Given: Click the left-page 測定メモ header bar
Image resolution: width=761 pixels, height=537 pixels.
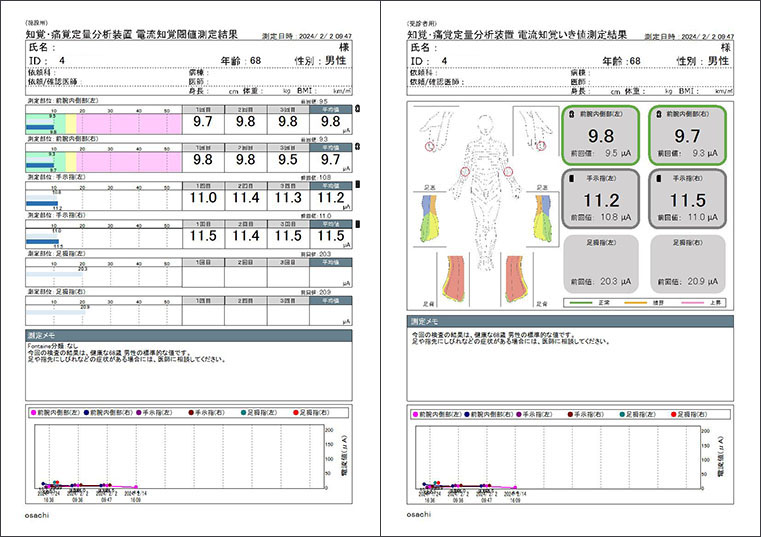Looking at the screenshot, I should [x=189, y=336].
